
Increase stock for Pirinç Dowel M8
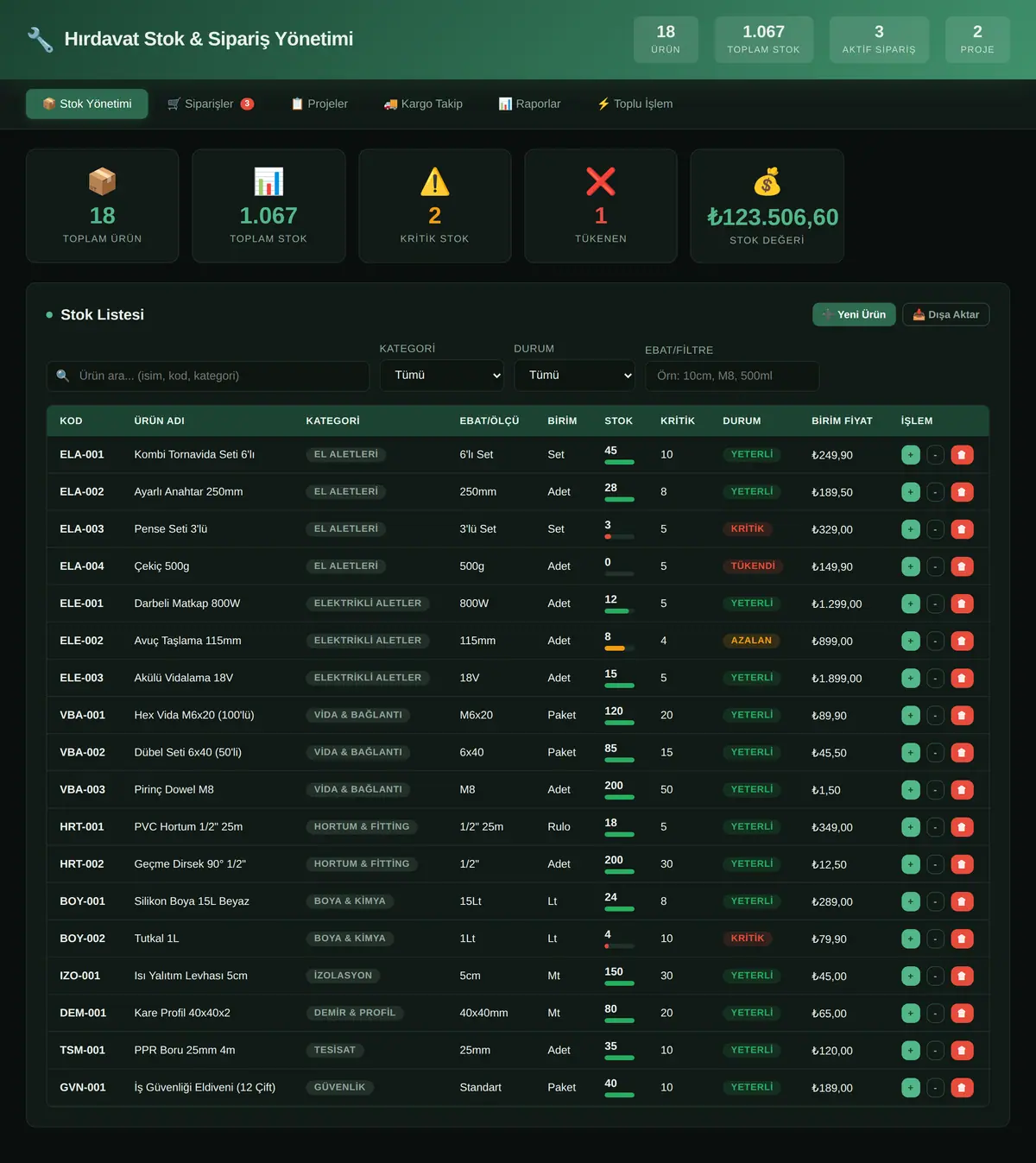pos(910,790)
